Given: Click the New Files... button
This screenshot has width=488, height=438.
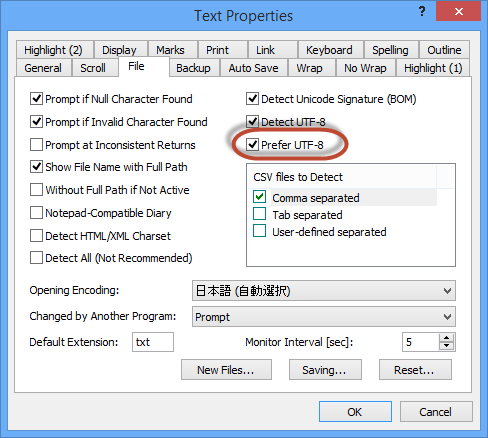Looking at the screenshot, I should (226, 370).
